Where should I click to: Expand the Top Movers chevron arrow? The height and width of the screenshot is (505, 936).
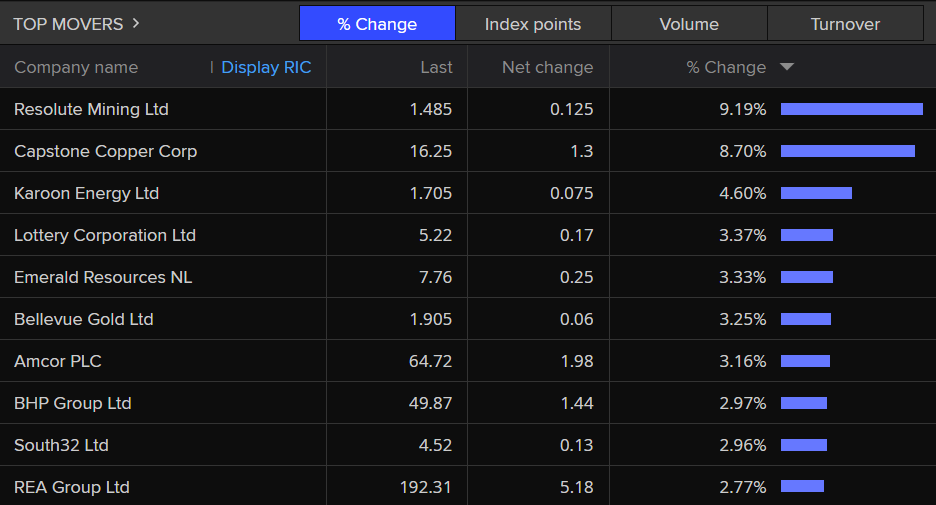click(136, 23)
